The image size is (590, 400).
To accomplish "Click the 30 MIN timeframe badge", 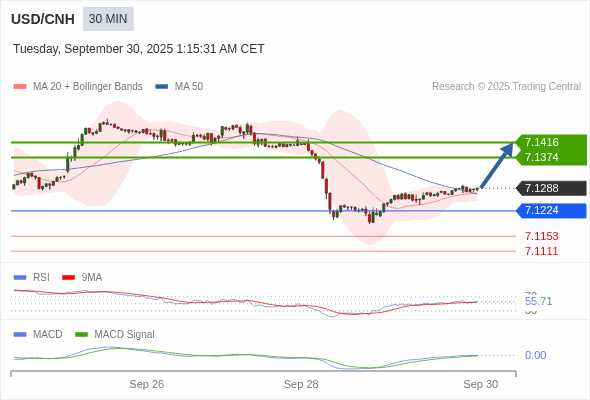I will 108,19.
